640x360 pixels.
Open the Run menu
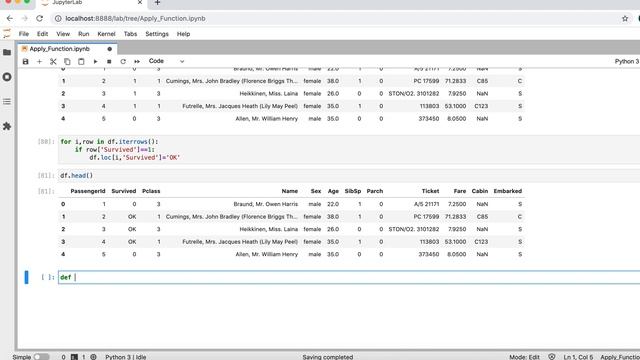click(x=84, y=34)
